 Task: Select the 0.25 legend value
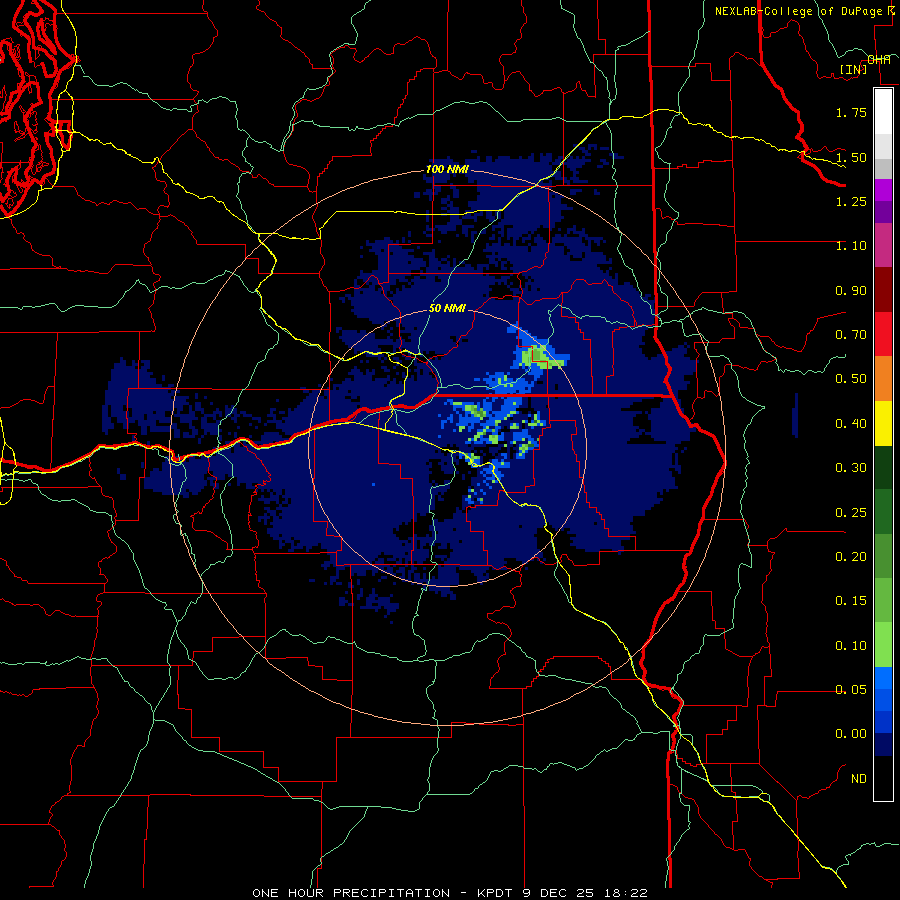coord(851,513)
